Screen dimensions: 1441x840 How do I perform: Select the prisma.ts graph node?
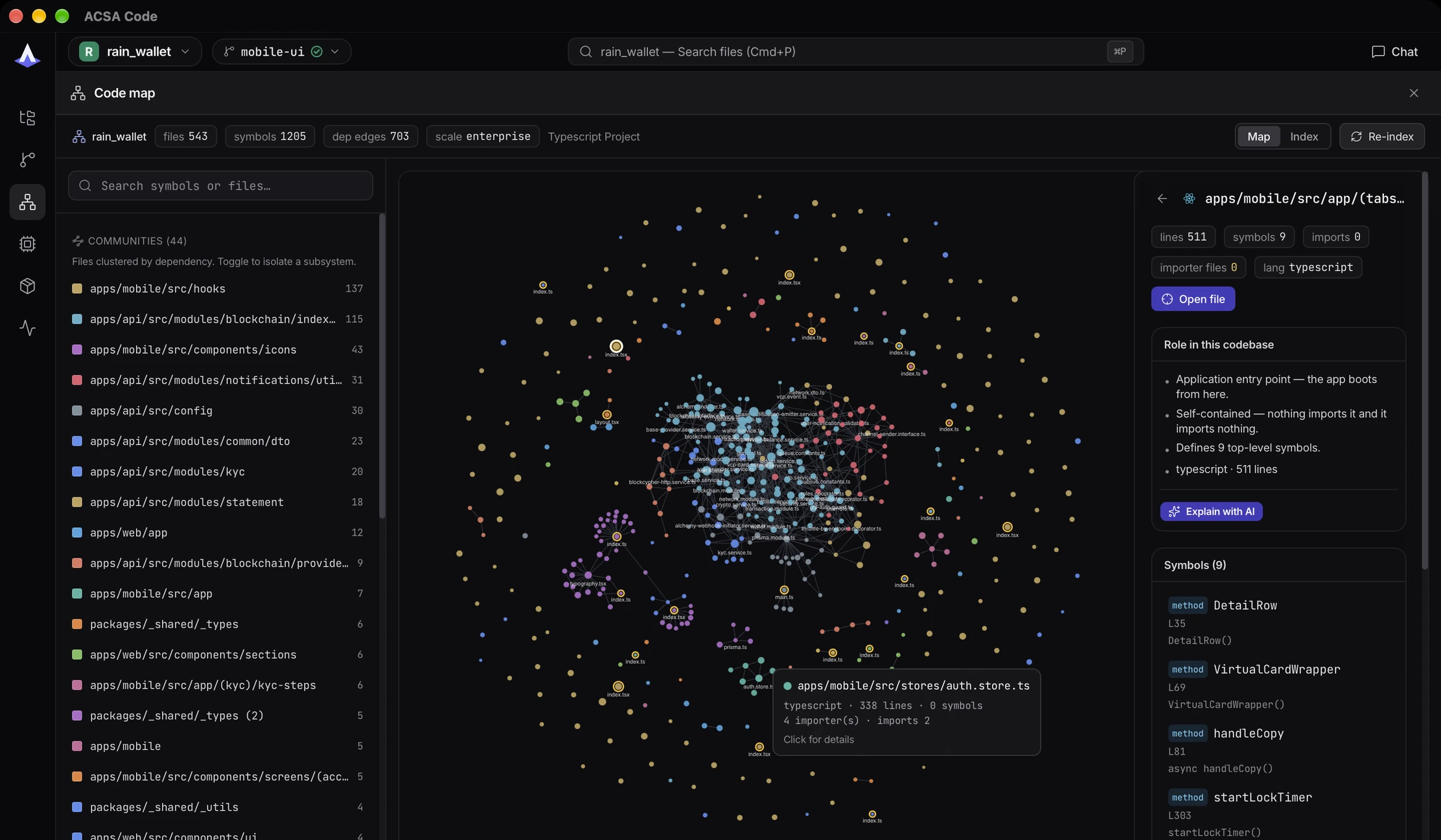[x=735, y=639]
